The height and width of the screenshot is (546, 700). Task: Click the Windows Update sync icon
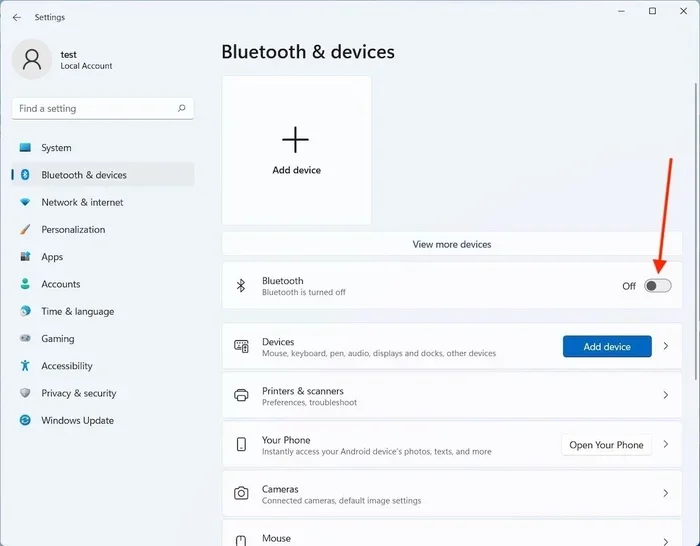[x=25, y=420]
